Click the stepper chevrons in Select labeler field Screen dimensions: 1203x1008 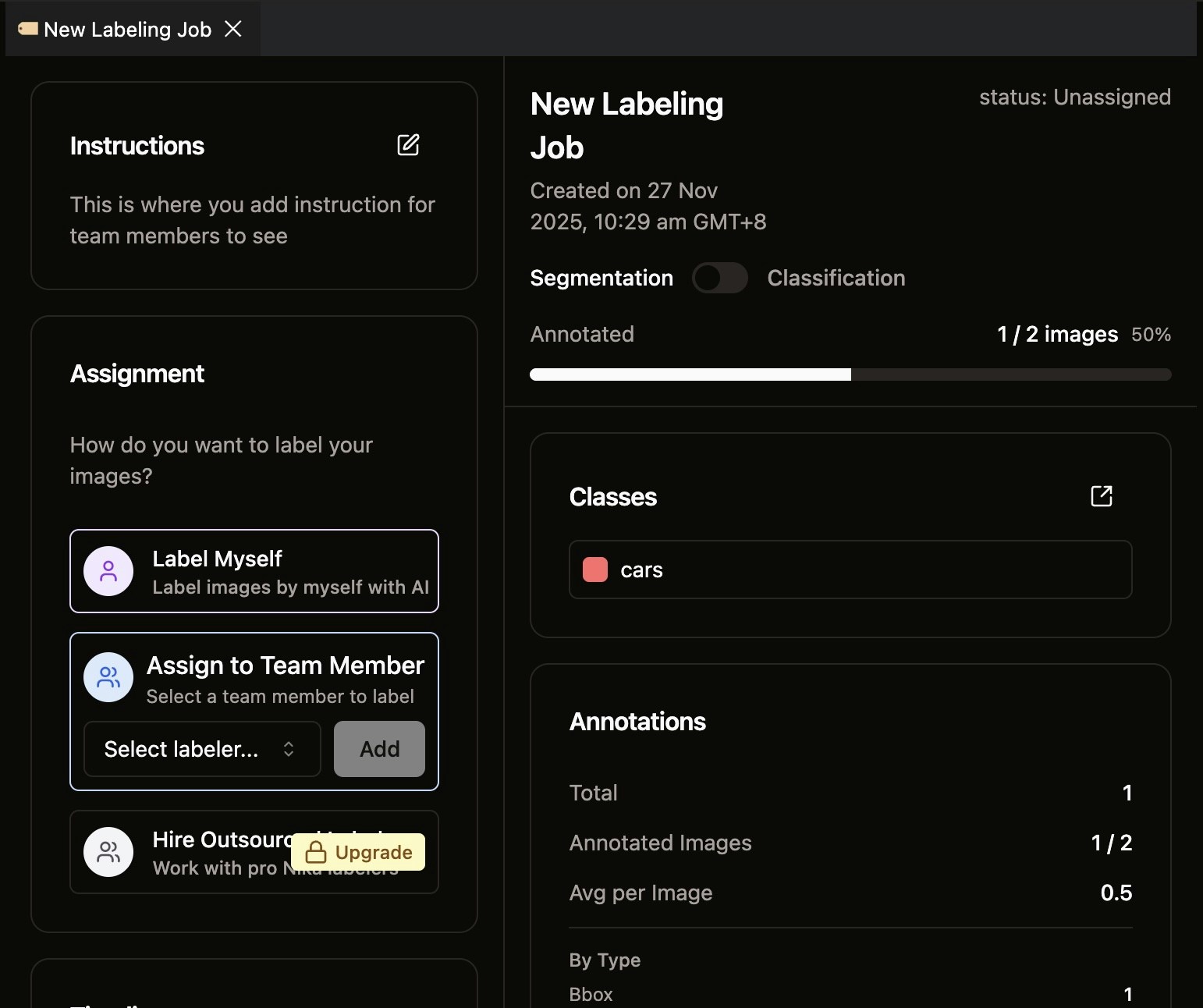(x=288, y=749)
